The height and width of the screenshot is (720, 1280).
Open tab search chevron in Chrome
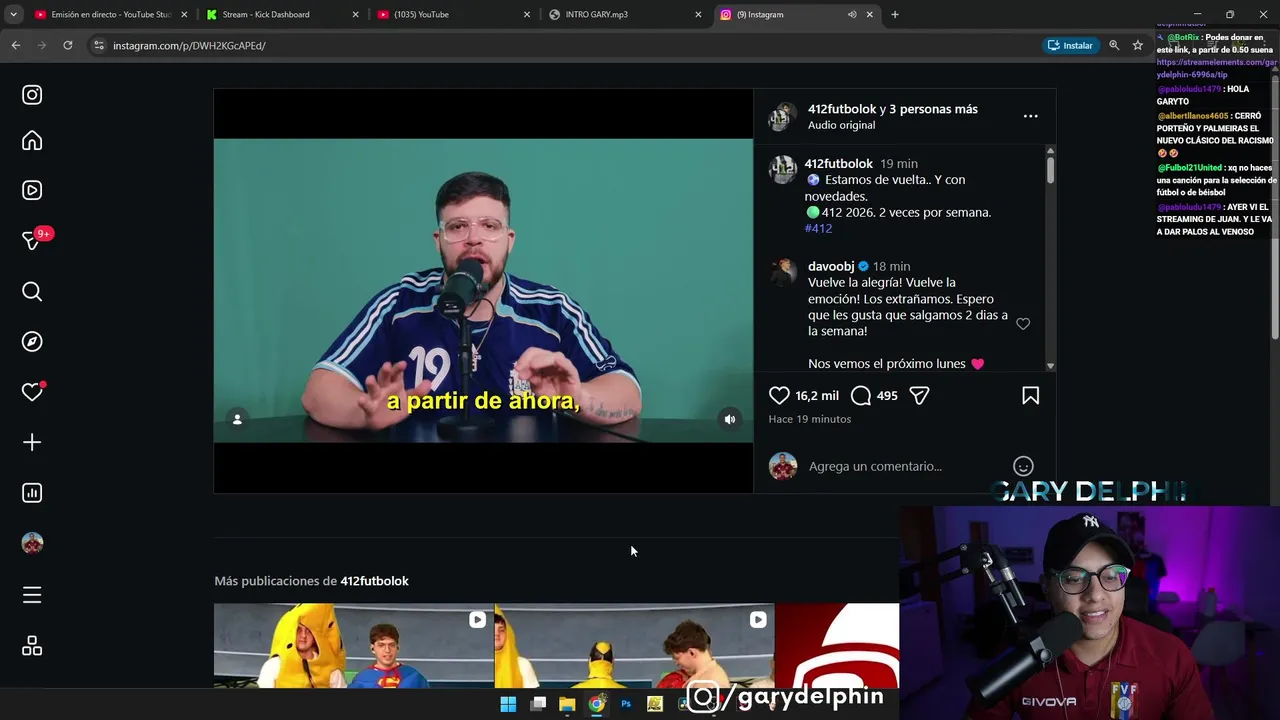coord(13,14)
